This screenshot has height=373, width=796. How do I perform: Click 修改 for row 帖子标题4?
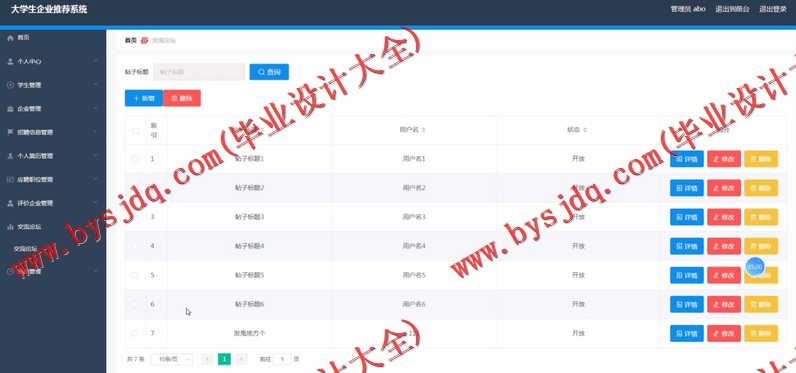(x=724, y=246)
